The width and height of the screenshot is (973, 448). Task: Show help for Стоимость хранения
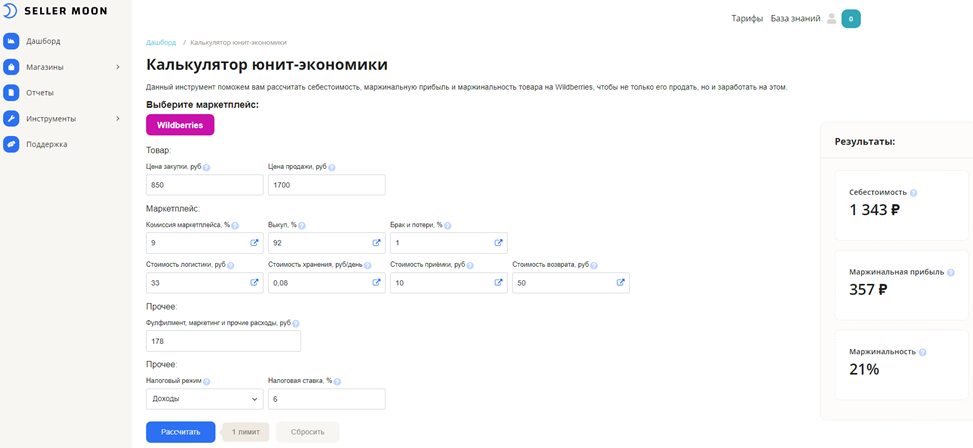click(367, 266)
